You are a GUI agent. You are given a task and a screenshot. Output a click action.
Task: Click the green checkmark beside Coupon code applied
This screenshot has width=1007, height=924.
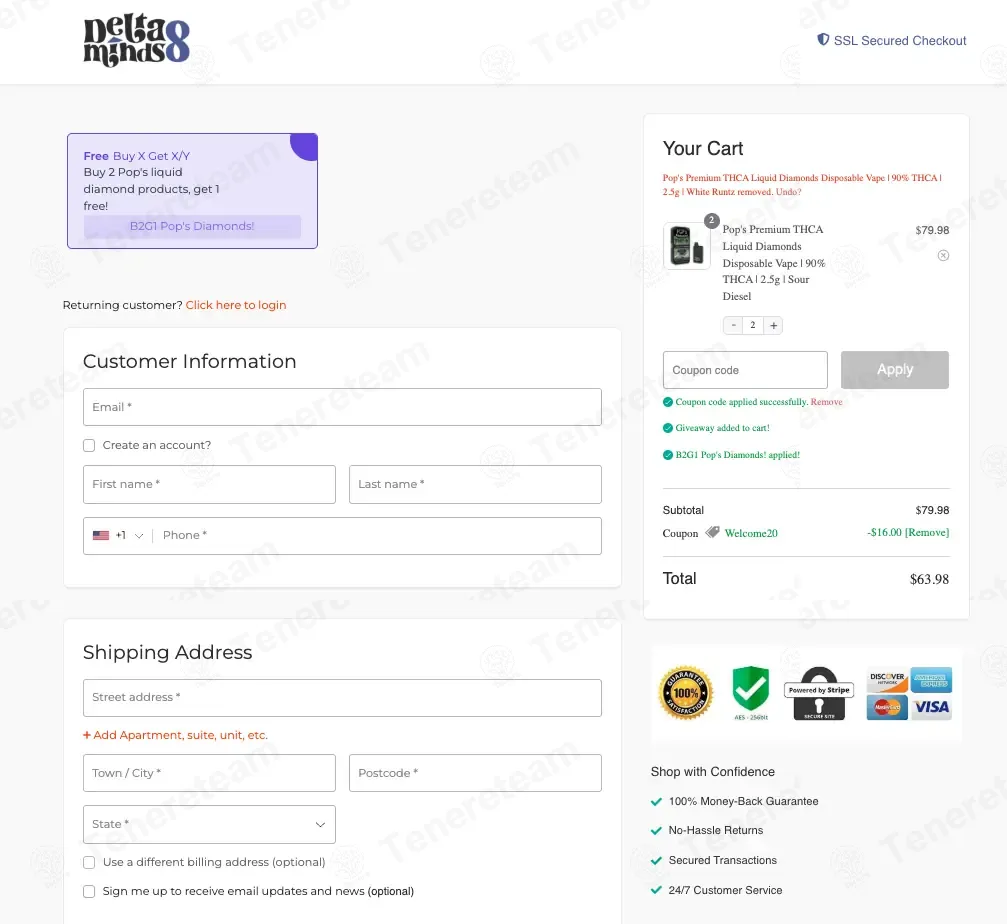pos(668,402)
